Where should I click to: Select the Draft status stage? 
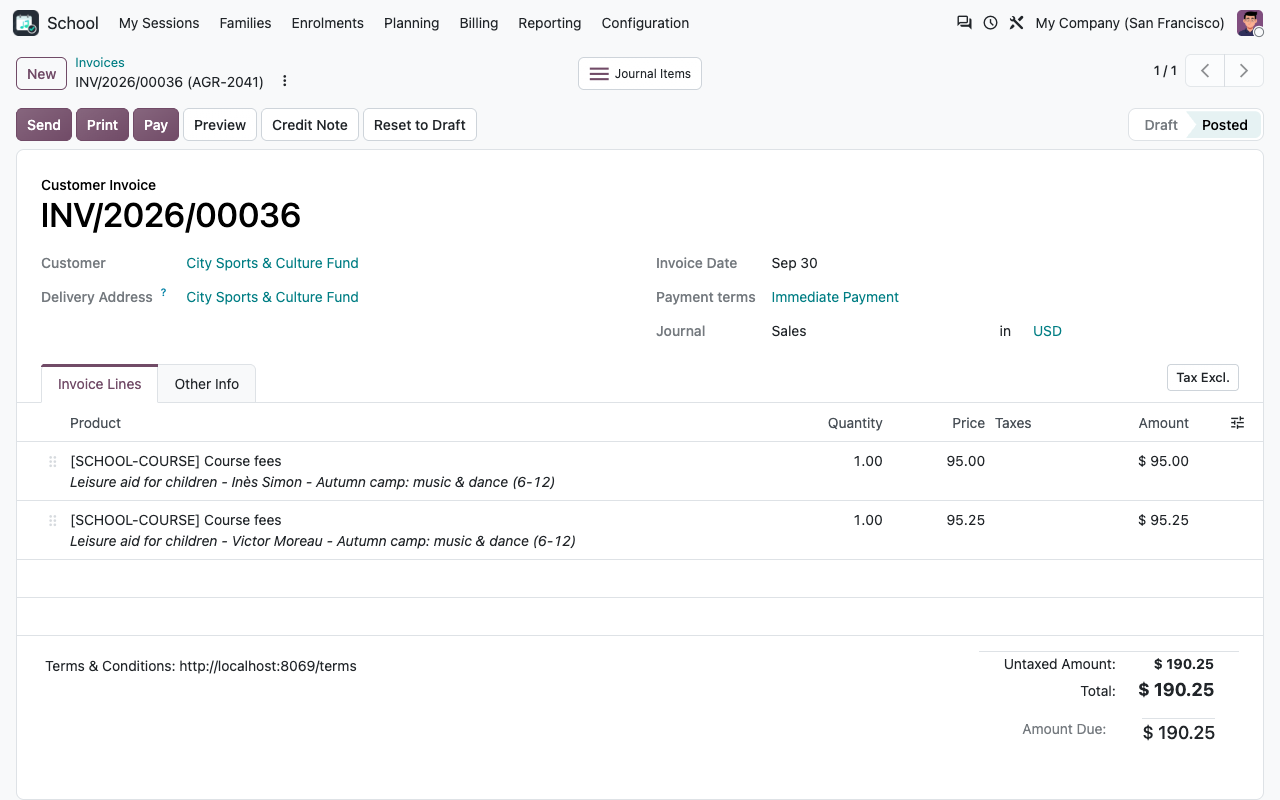[x=1161, y=125]
